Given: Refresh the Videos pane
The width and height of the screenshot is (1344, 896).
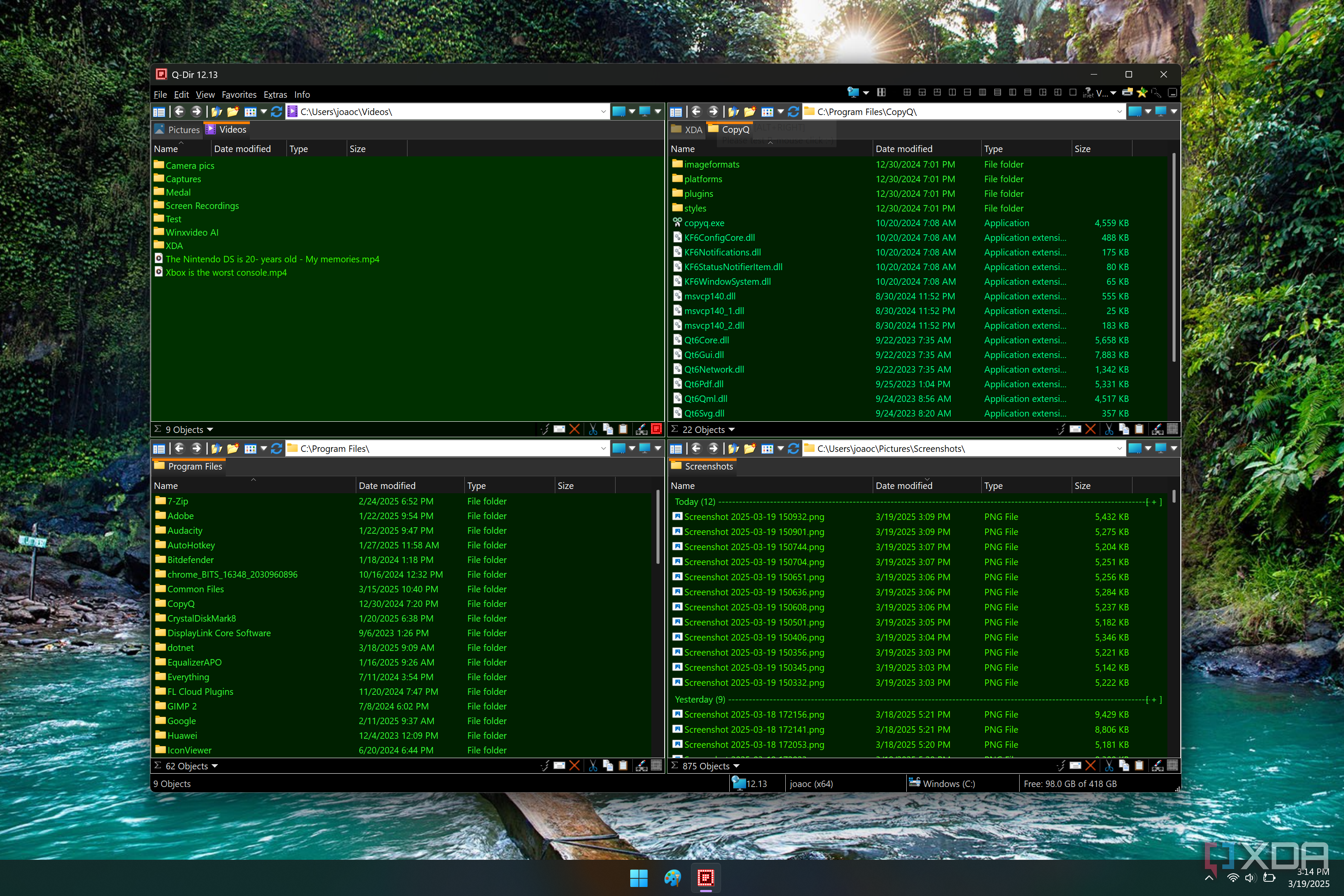Looking at the screenshot, I should tap(277, 112).
